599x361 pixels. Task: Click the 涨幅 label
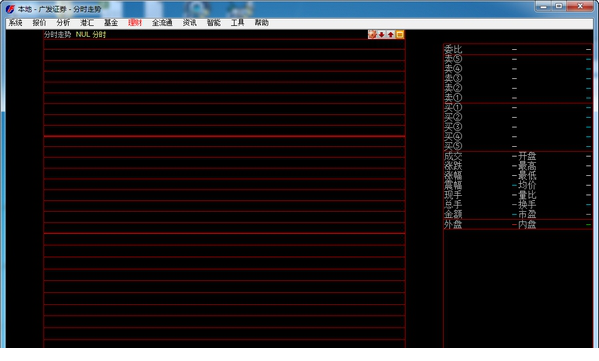(x=453, y=176)
